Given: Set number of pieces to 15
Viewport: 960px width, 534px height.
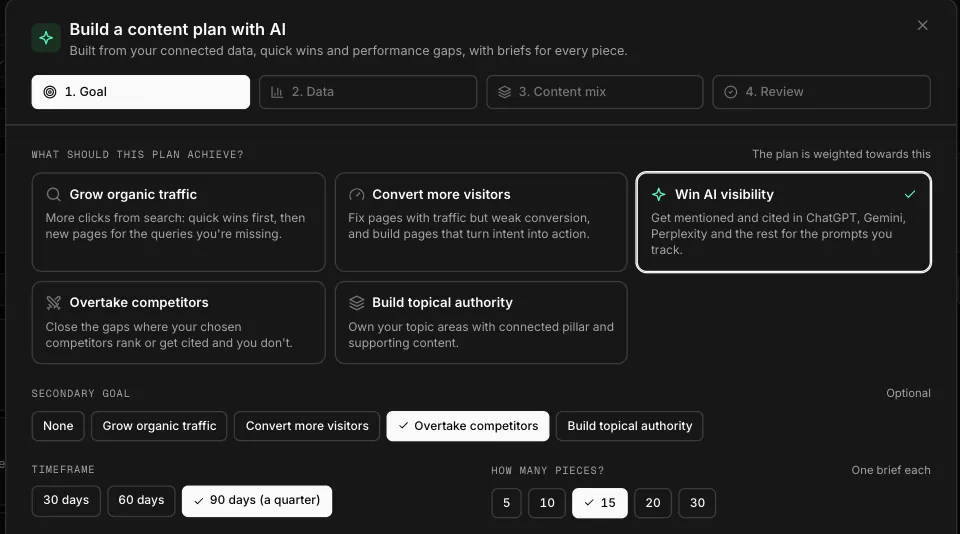Looking at the screenshot, I should (x=600, y=503).
